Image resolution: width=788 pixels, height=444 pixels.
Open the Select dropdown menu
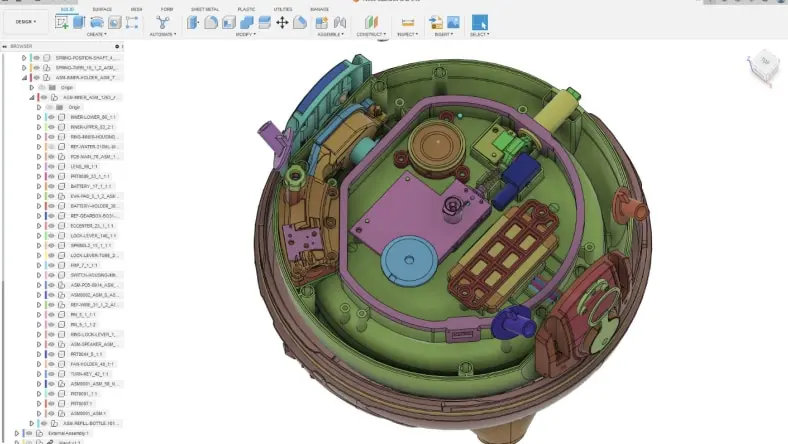tap(479, 34)
